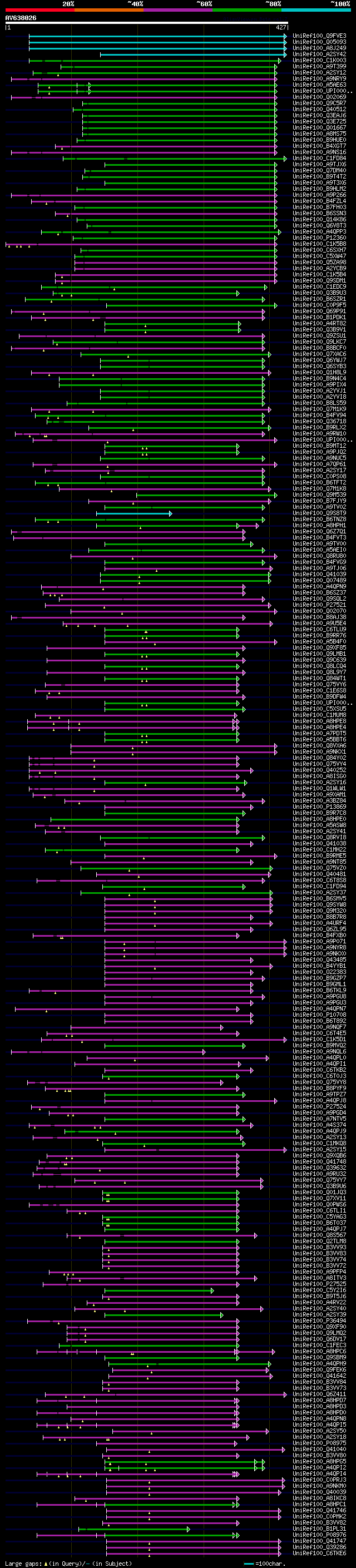This screenshot has height=1568, width=356.
Task: Select the UniRef100_Q40512 label
Action: tap(319, 110)
